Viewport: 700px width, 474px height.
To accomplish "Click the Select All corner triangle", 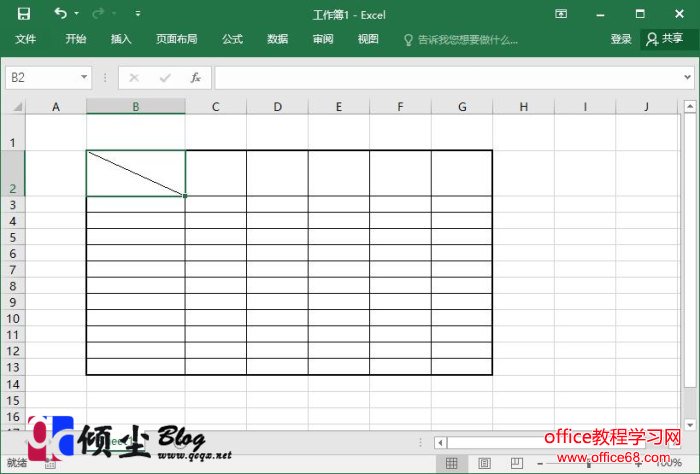I will (x=17, y=107).
